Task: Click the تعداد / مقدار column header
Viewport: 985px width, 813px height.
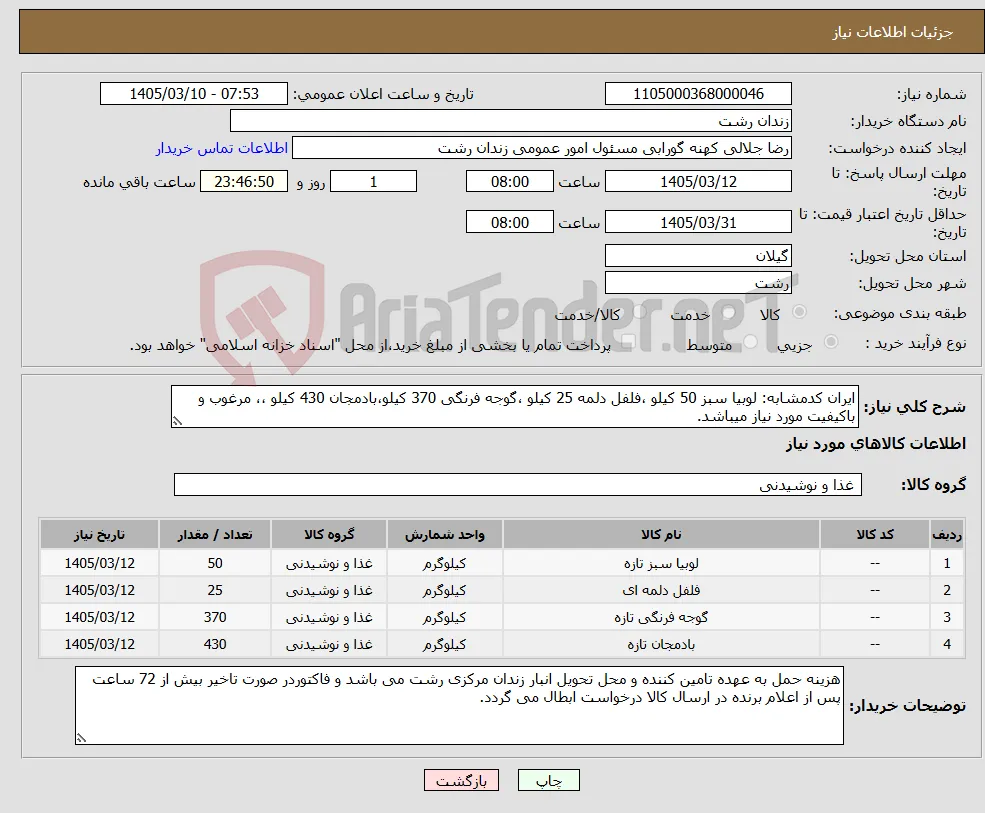Action: coord(215,535)
